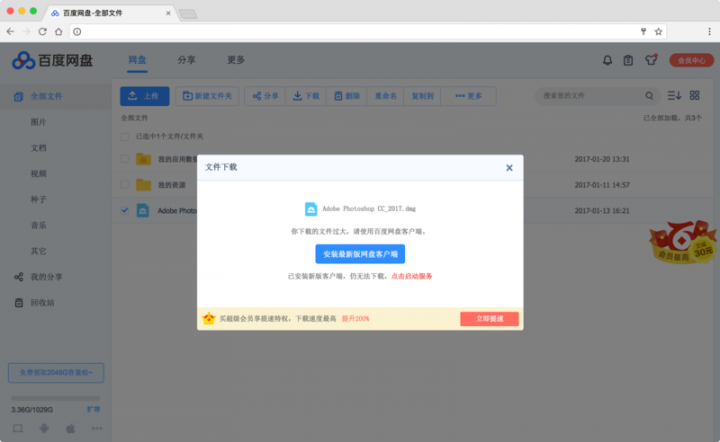This screenshot has height=442, width=720.
Task: Click the sort order icon
Action: pos(674,95)
